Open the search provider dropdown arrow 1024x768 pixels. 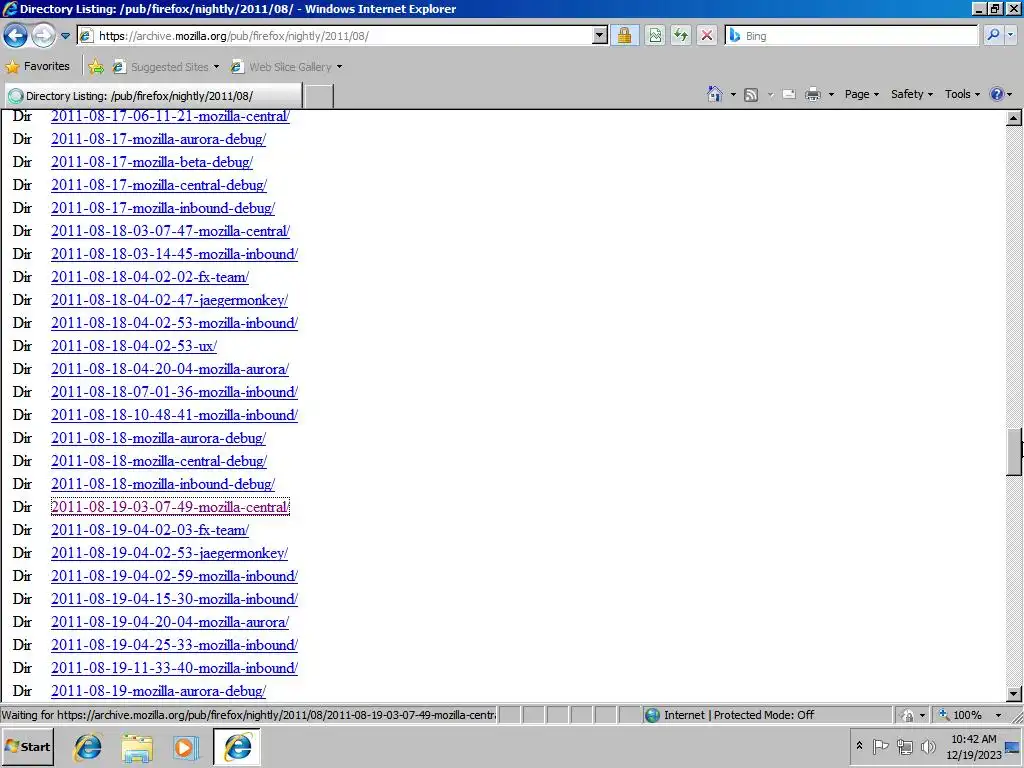(x=1011, y=35)
